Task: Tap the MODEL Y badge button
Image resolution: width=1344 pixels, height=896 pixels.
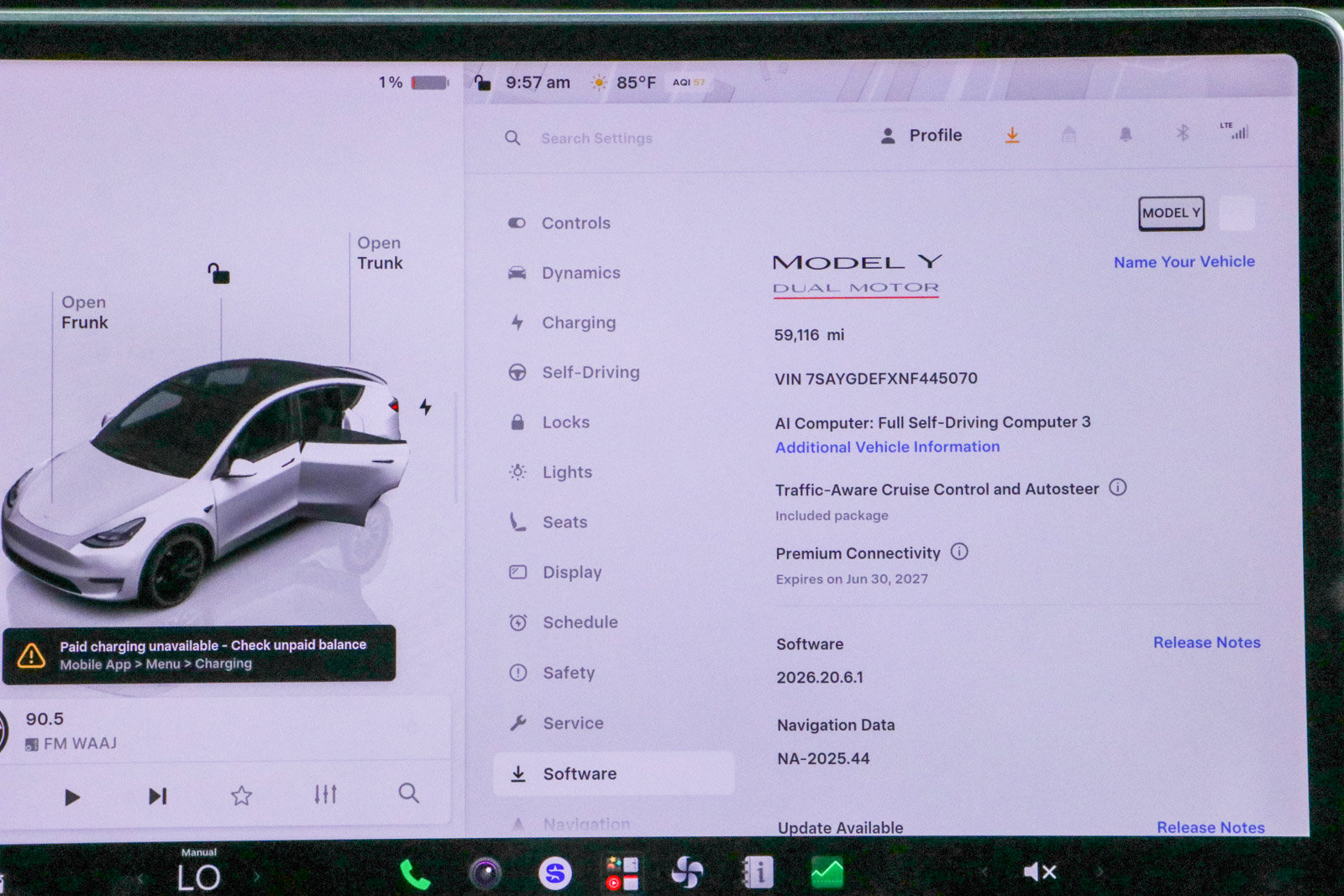Action: (x=1171, y=213)
